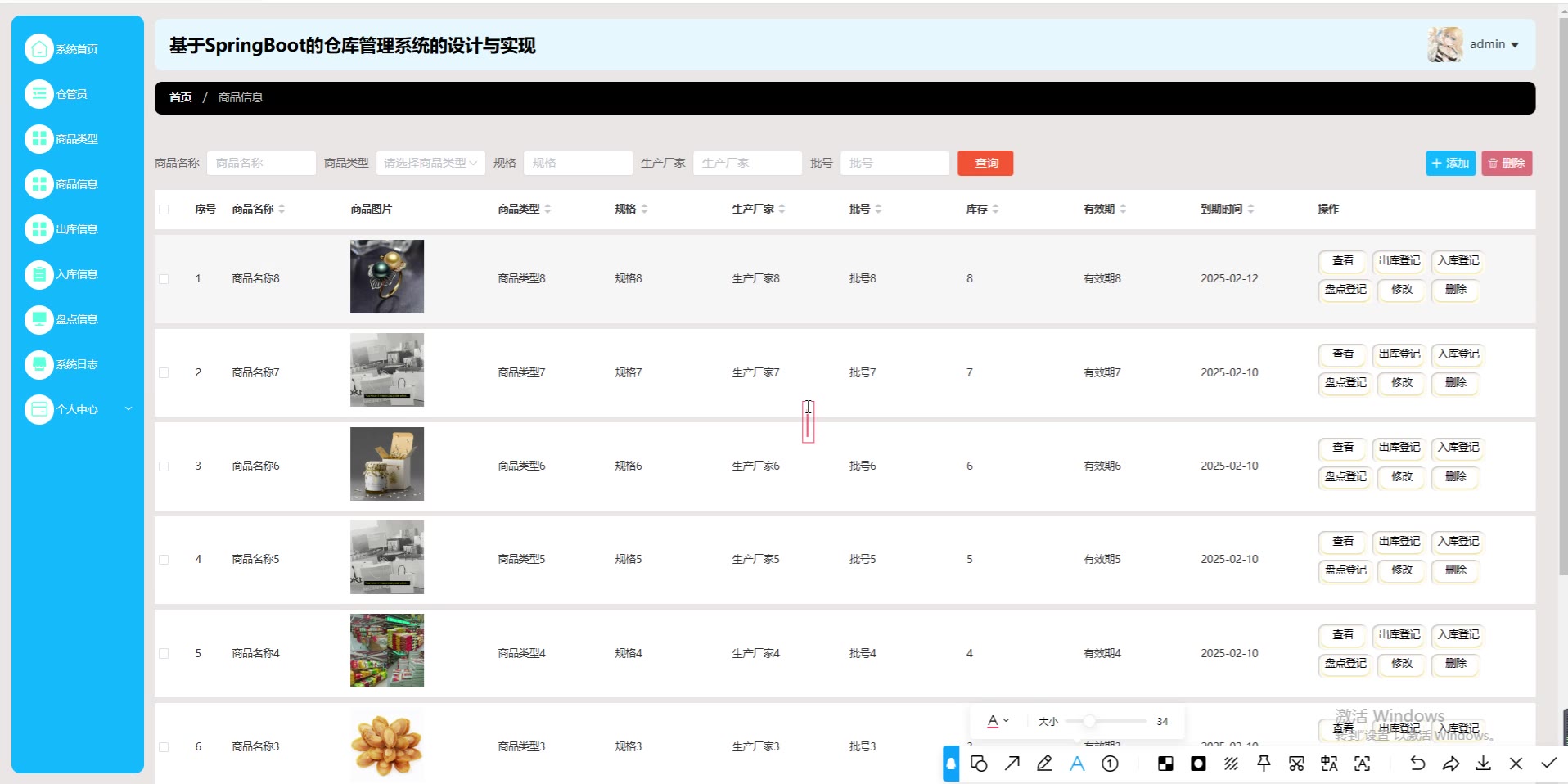Click the pin screenshot icon
The height and width of the screenshot is (784, 1568).
[1264, 764]
